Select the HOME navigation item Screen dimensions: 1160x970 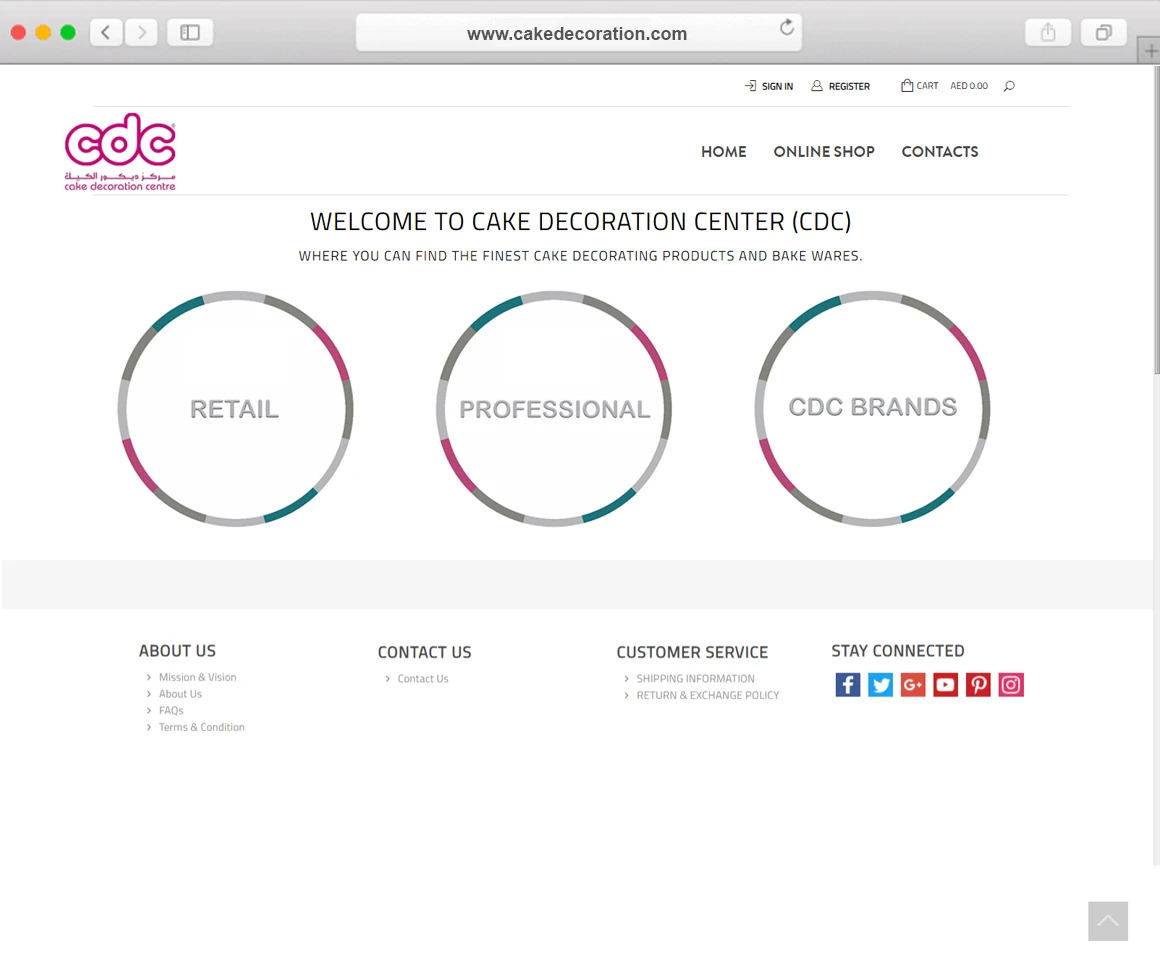pos(724,152)
